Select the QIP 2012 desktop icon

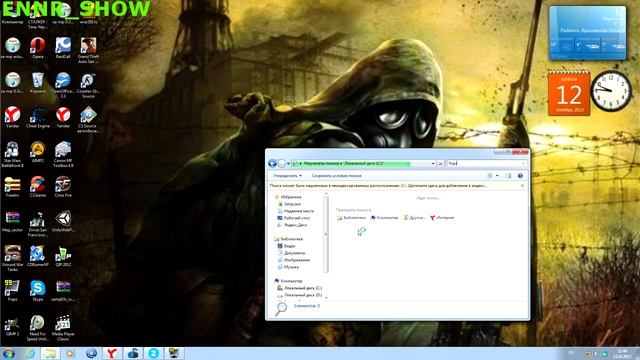pos(63,256)
